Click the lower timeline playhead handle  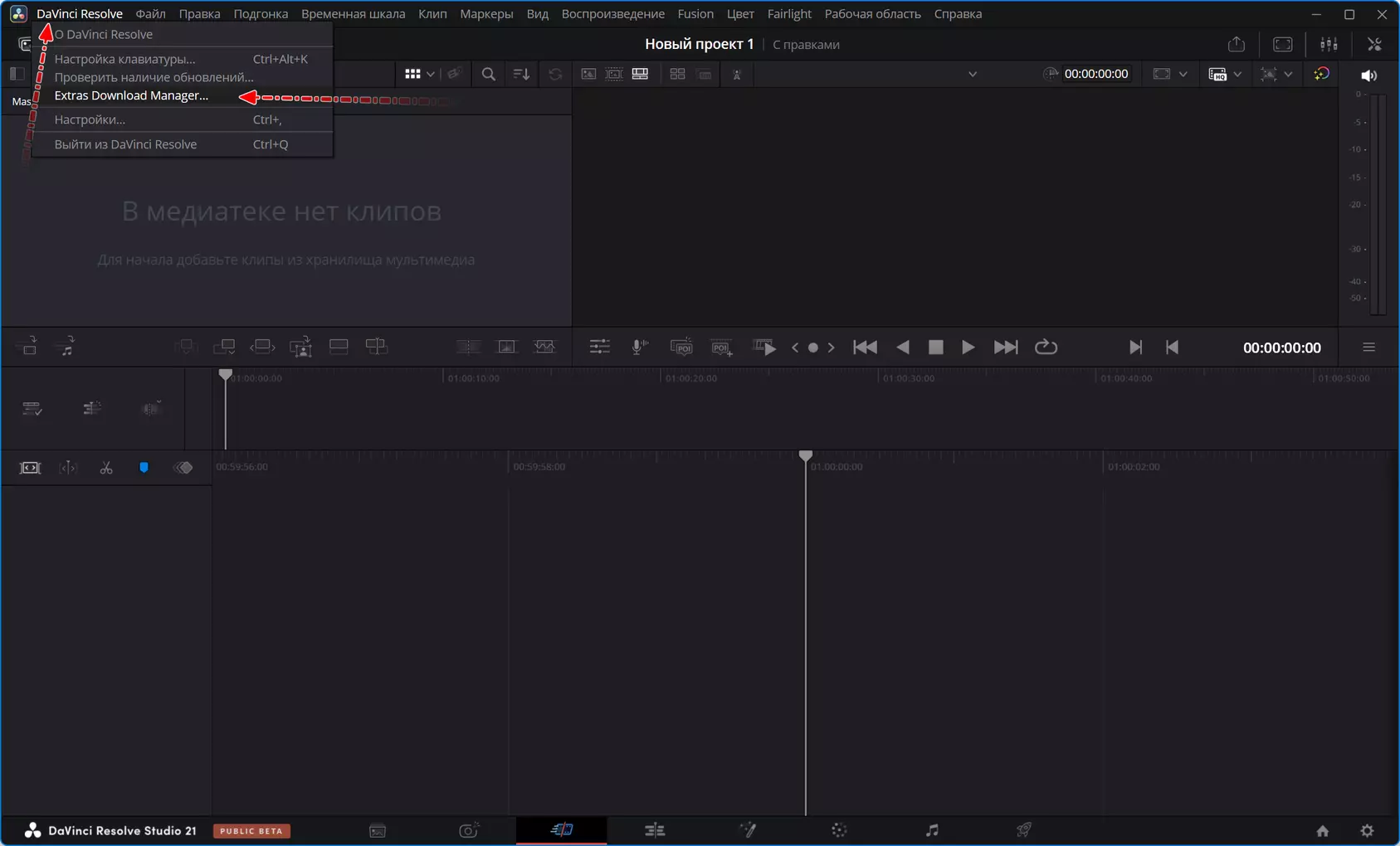805,455
